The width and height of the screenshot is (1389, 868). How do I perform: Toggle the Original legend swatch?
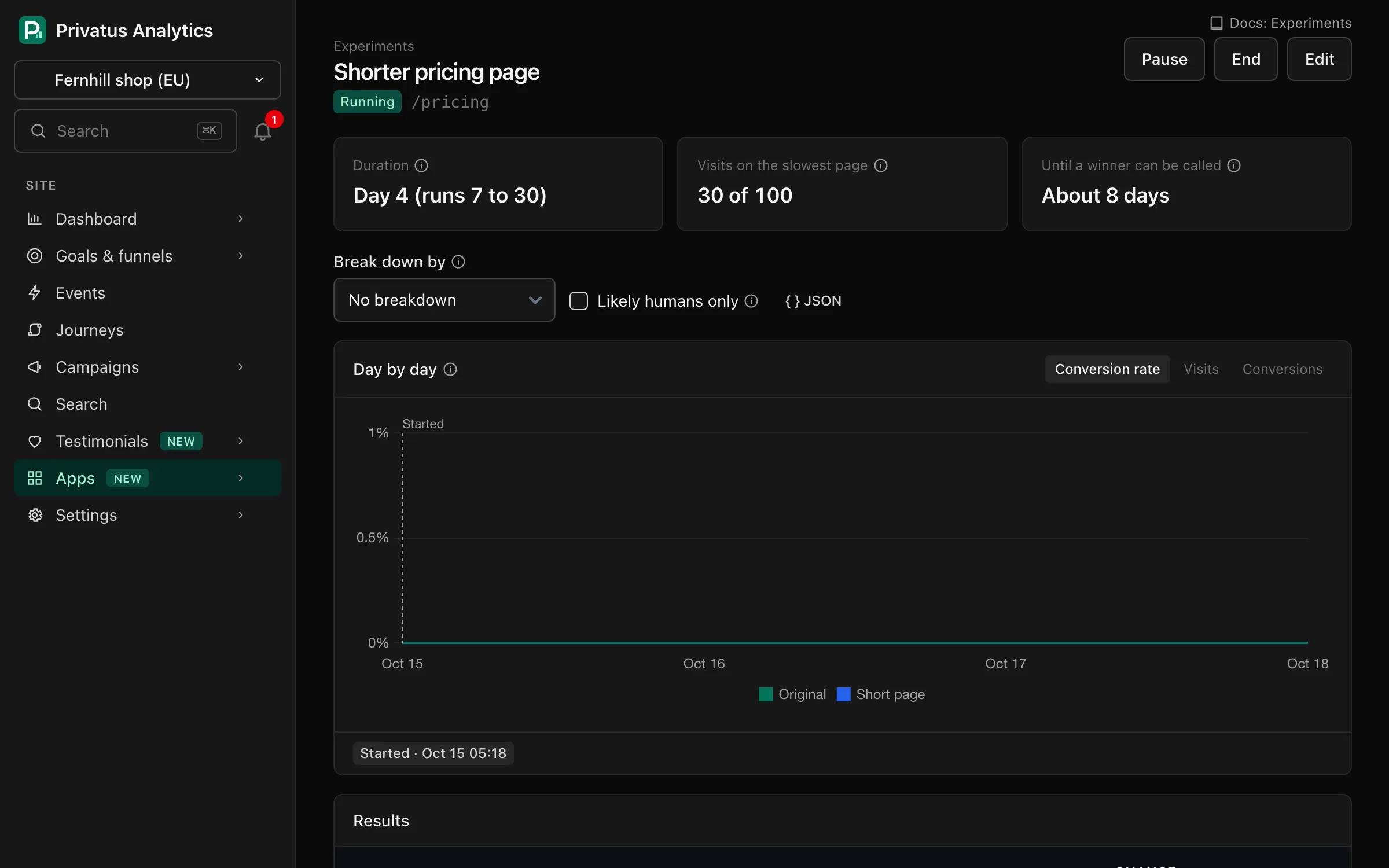[x=766, y=694]
